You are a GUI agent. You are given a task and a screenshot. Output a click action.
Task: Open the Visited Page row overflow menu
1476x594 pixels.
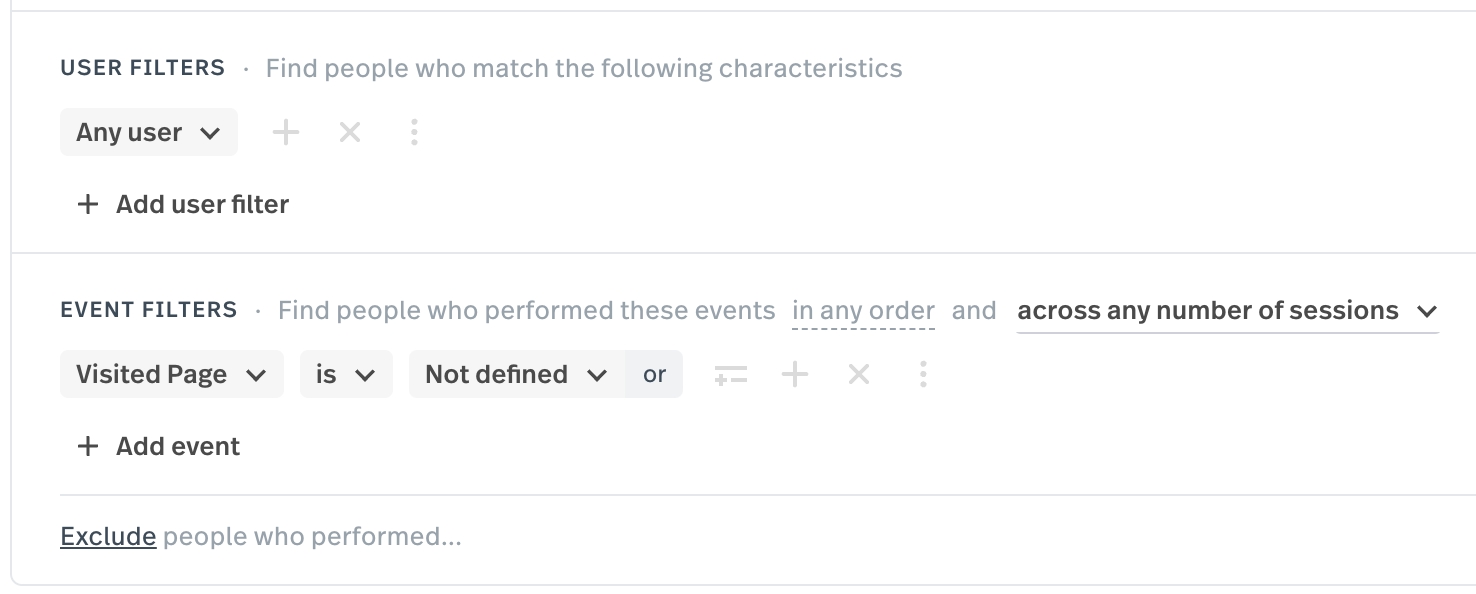pos(923,375)
